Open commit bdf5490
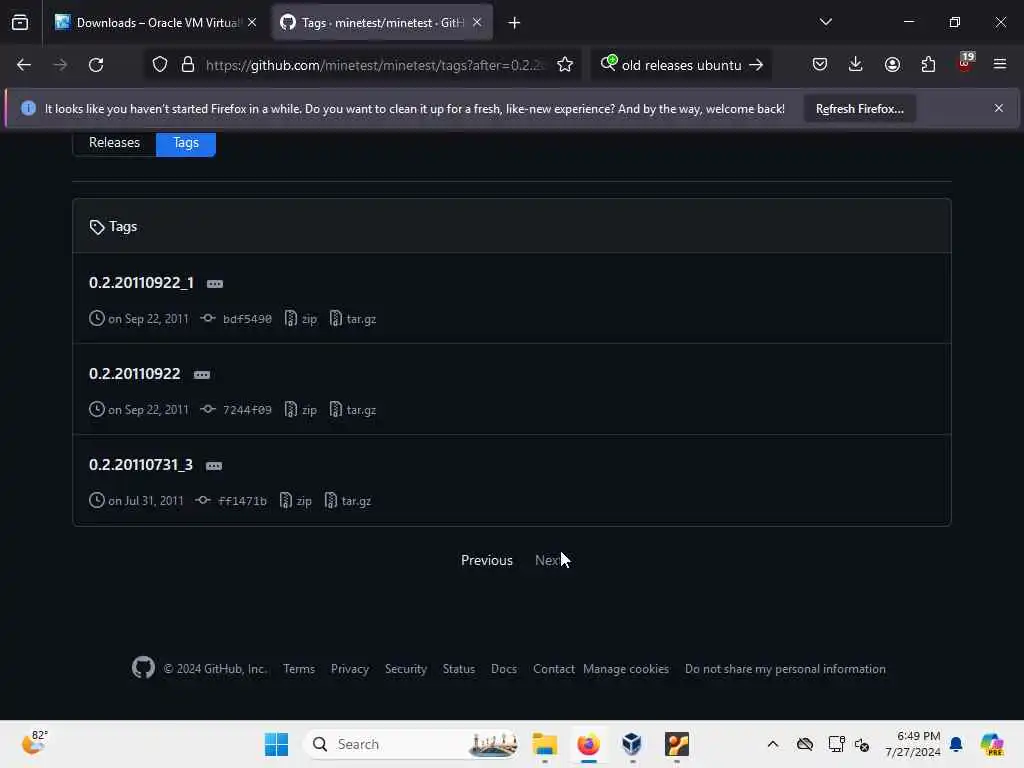Image resolution: width=1024 pixels, height=768 pixels. click(247, 319)
